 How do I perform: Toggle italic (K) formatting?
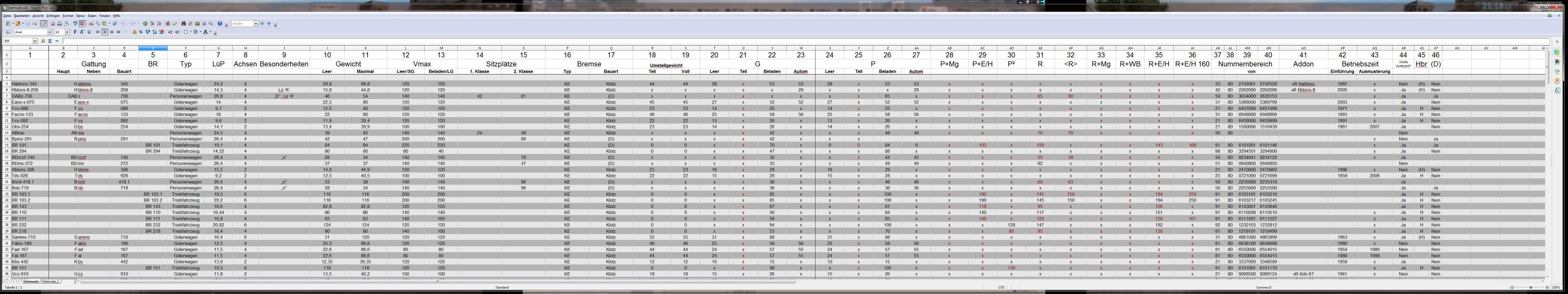(x=82, y=32)
